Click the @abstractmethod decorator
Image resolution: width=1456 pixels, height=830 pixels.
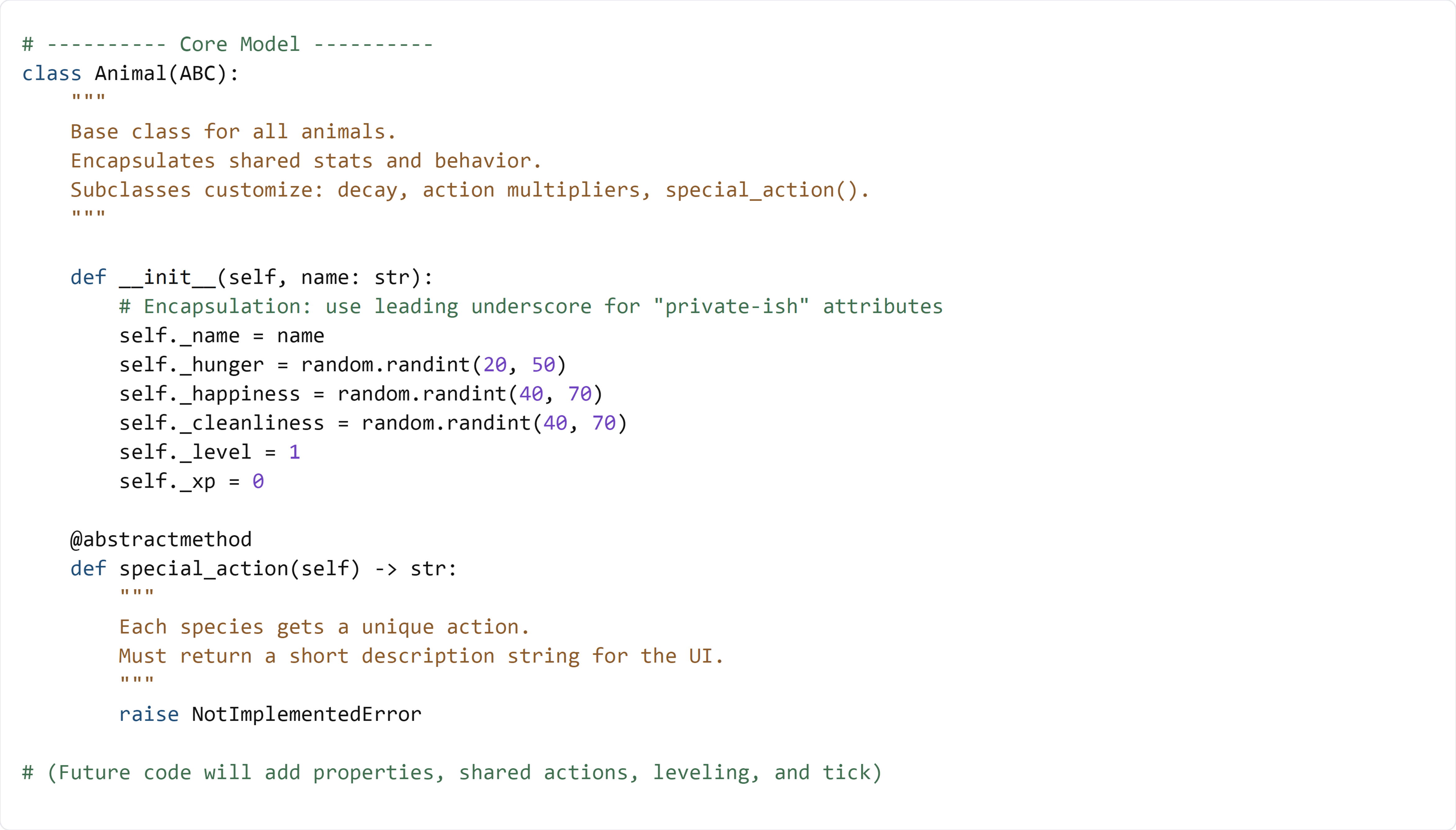coord(161,540)
